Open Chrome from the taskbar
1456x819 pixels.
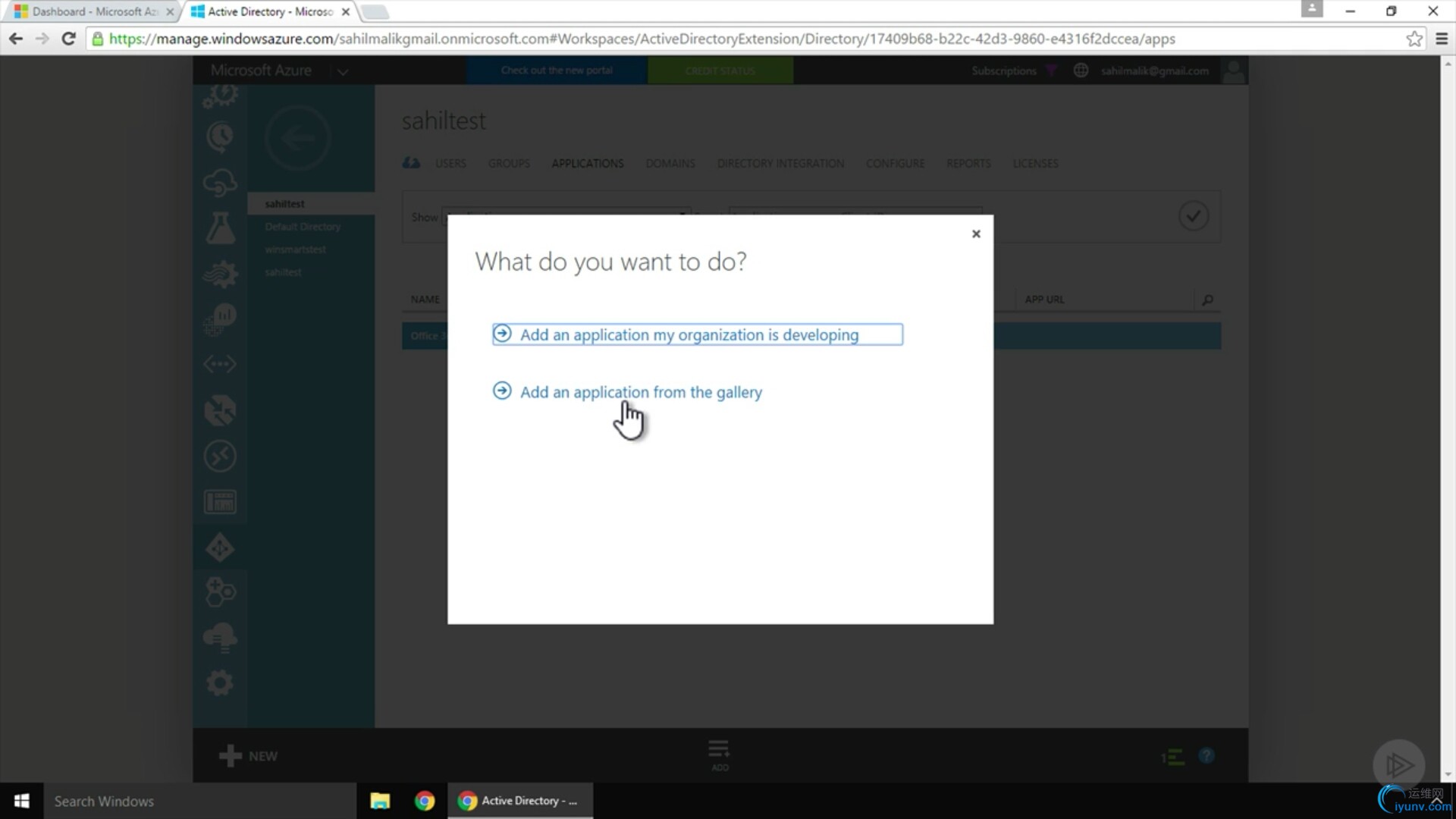point(425,801)
